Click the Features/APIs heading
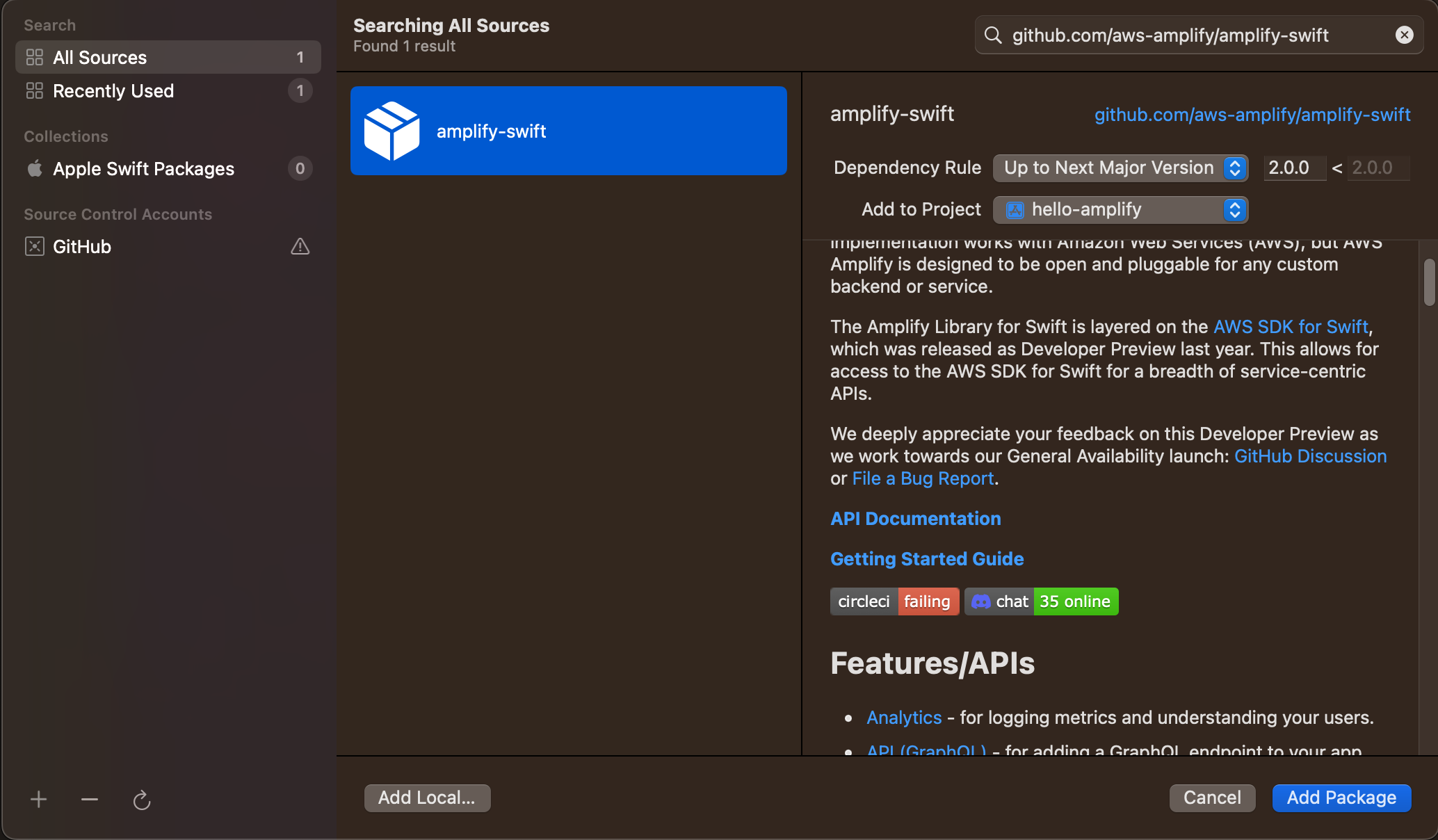The height and width of the screenshot is (840, 1438). tap(932, 663)
